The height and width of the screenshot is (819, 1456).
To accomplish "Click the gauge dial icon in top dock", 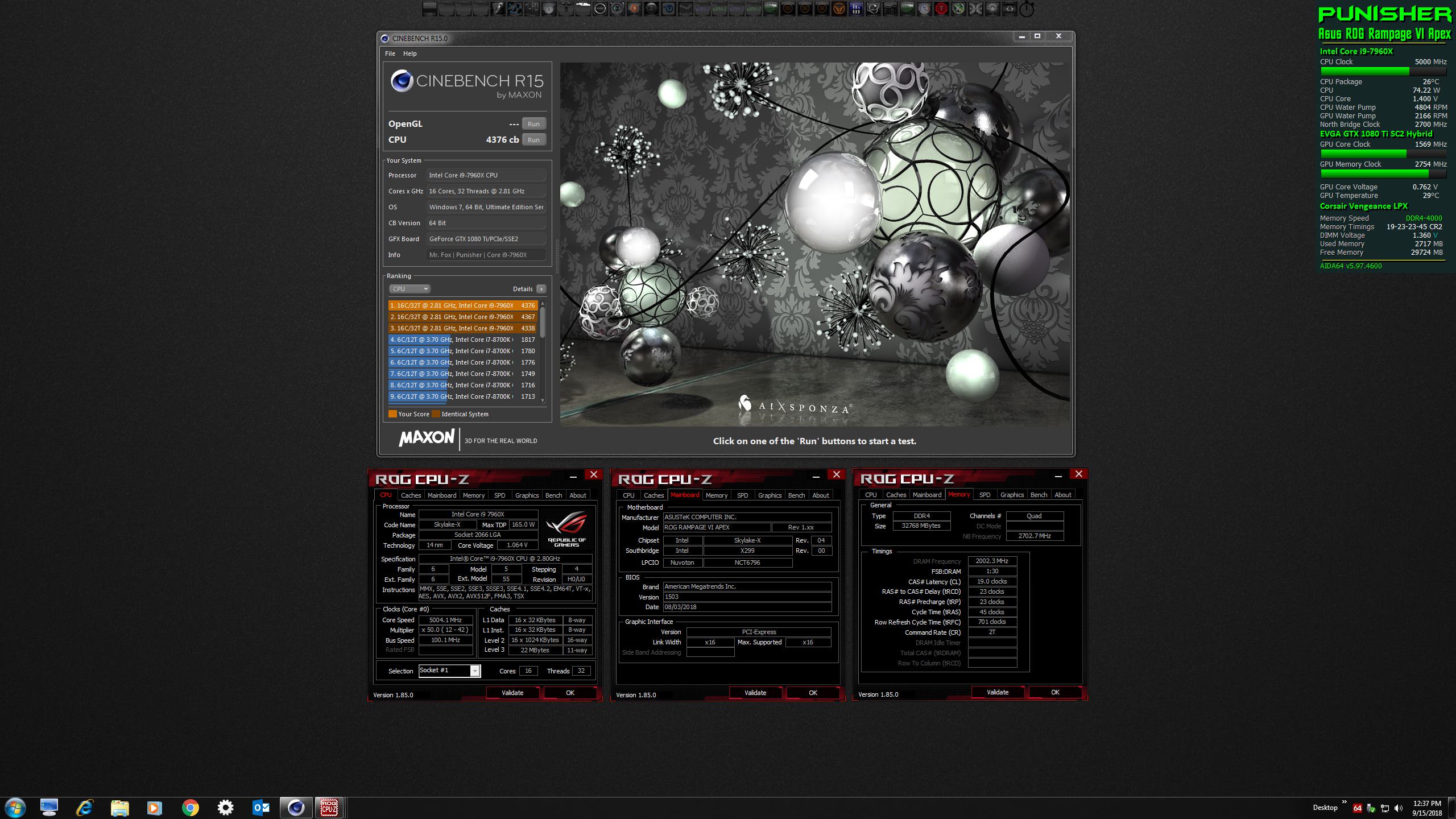I will 924,9.
